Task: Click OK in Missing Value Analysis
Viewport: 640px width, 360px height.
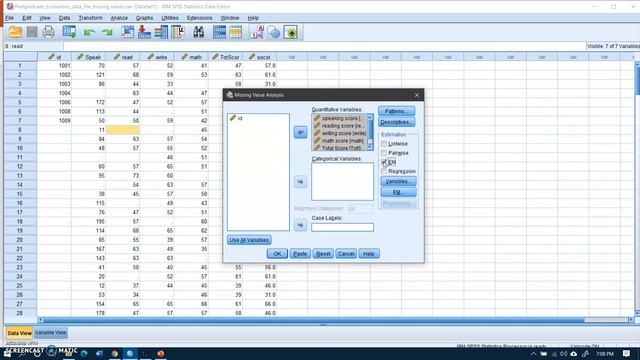Action: 277,254
